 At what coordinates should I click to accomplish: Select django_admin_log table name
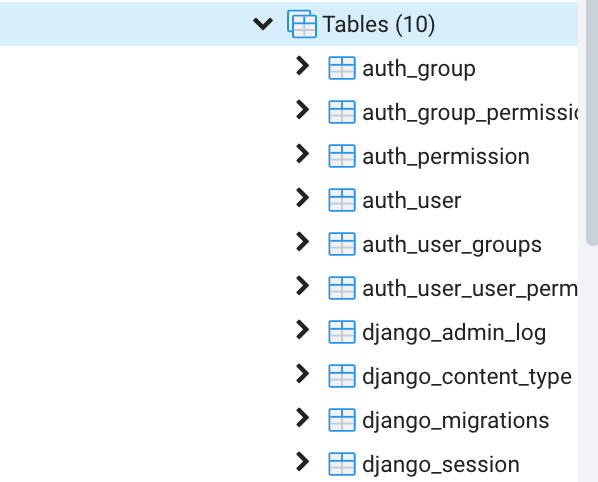click(x=454, y=333)
